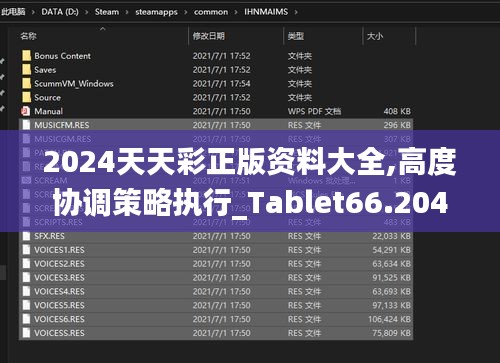The width and height of the screenshot is (500, 363).
Task: Open the chevron after DATA (D:)
Action: [87, 12]
